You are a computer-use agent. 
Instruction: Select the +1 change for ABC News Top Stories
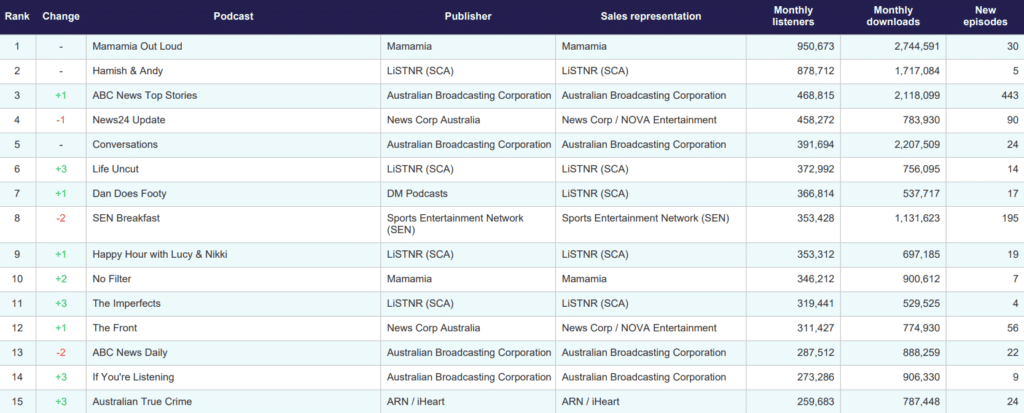point(60,95)
